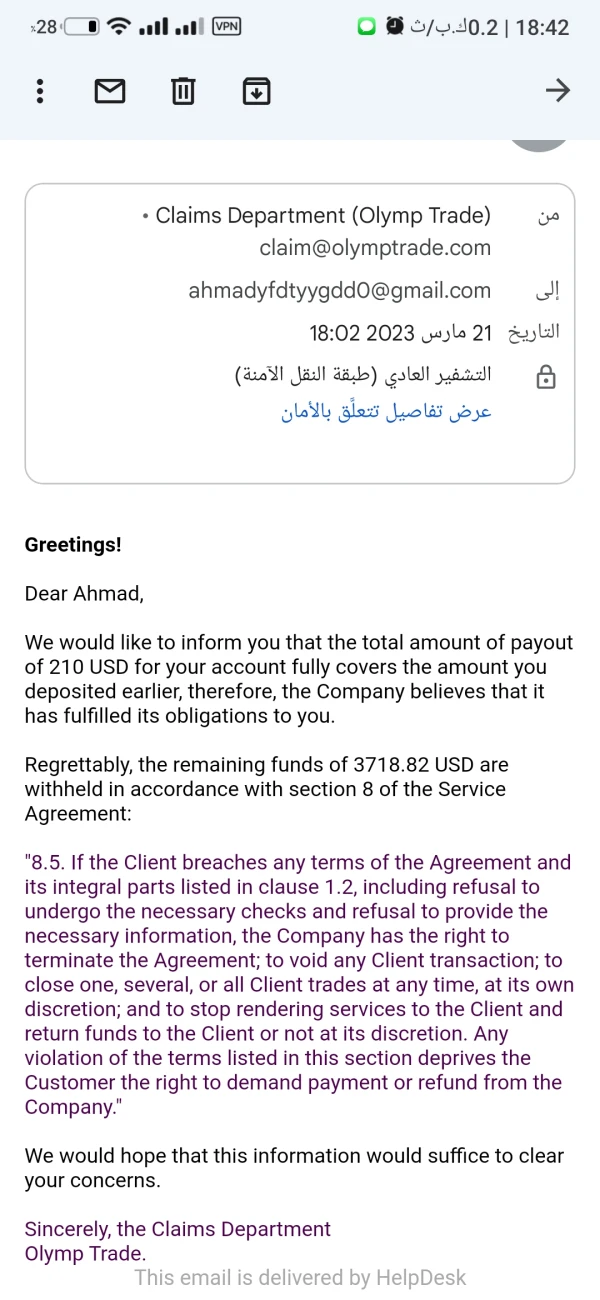Tap the encryption lock icon
The image size is (600, 1300).
[x=546, y=377]
